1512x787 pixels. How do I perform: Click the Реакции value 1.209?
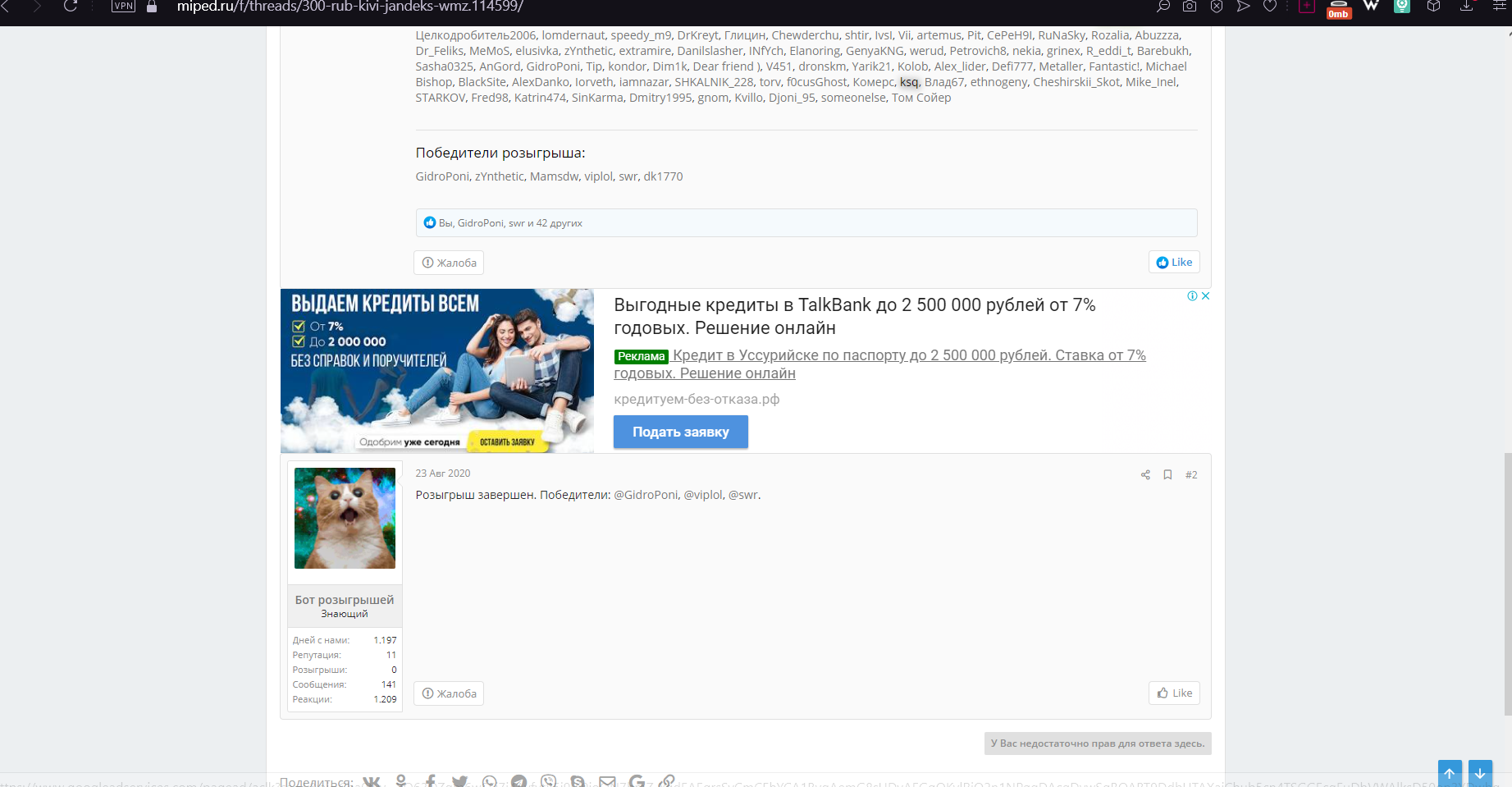(x=385, y=699)
